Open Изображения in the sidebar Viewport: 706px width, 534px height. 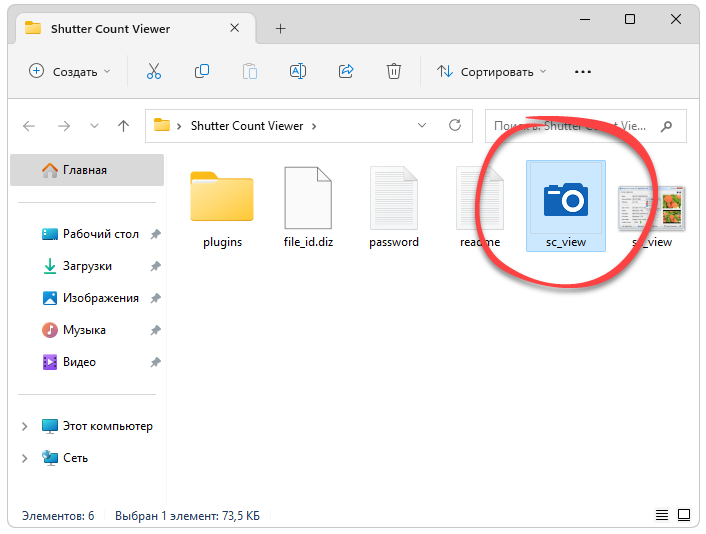pos(100,298)
